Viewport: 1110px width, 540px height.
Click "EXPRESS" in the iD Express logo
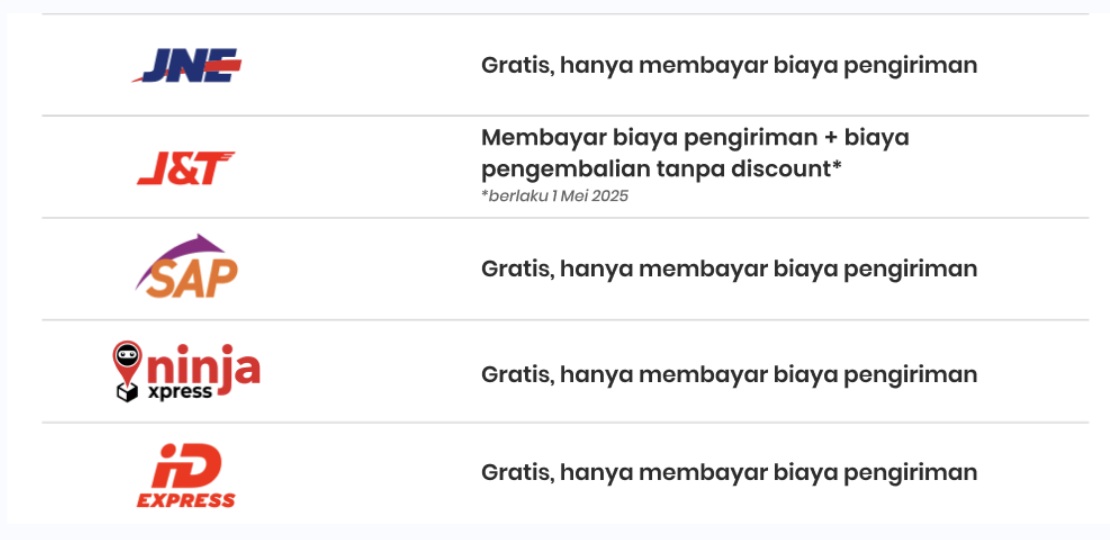pyautogui.click(x=185, y=500)
